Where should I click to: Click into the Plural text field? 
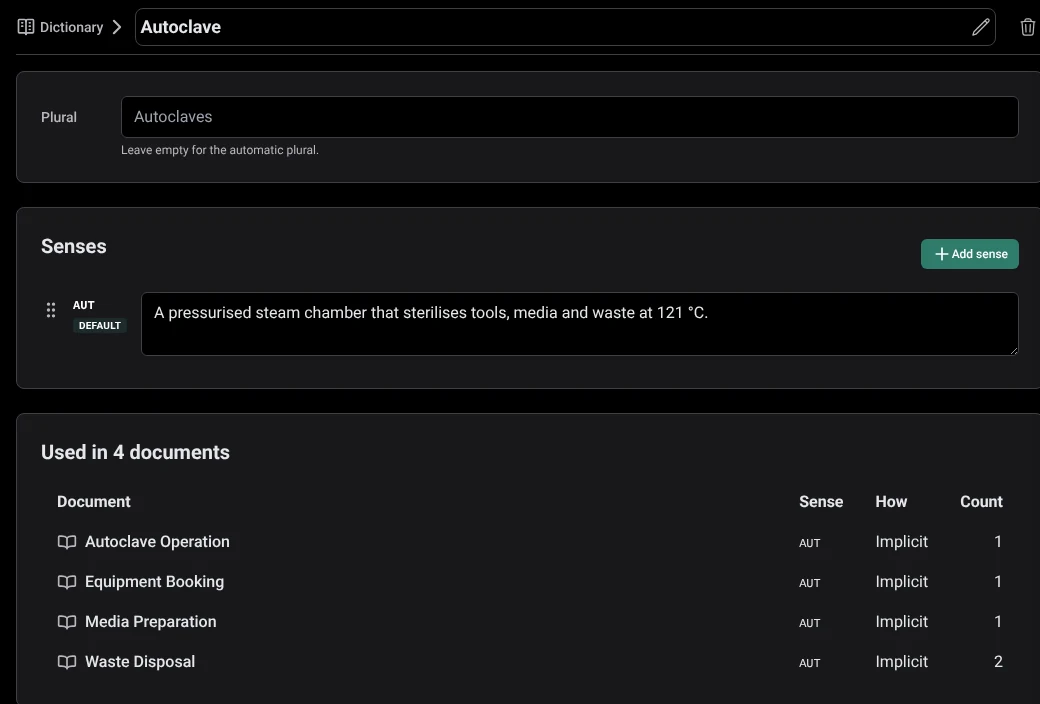(x=570, y=117)
